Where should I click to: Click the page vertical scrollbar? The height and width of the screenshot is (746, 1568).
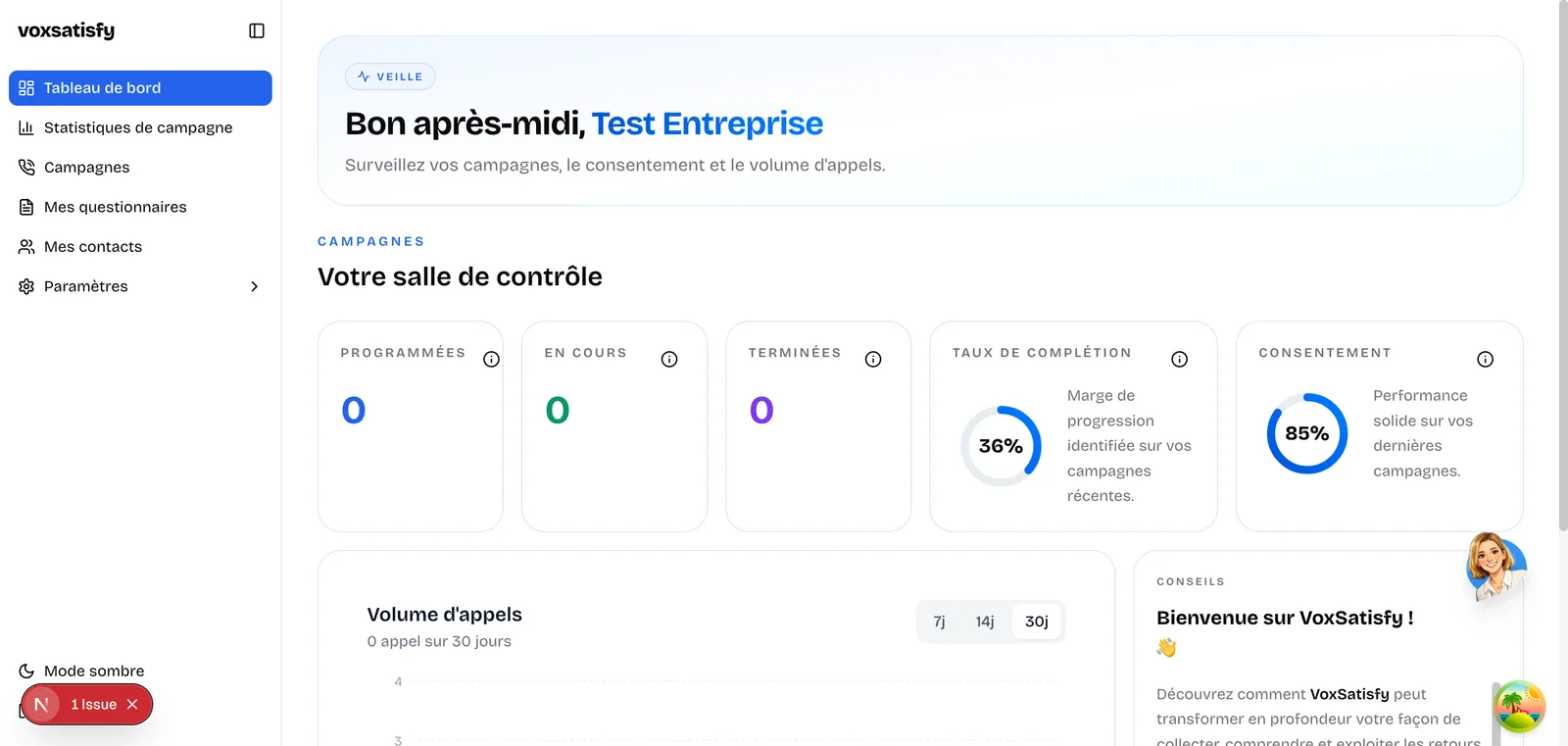click(1562, 265)
